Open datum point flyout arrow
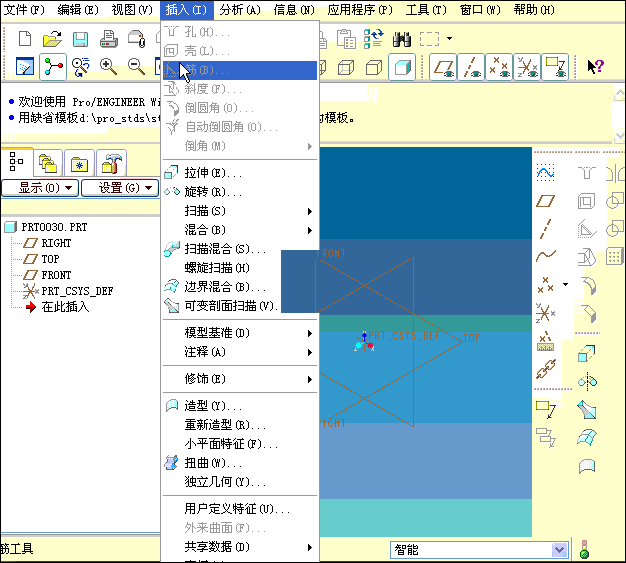Viewport: 626px width, 563px height. coord(565,284)
